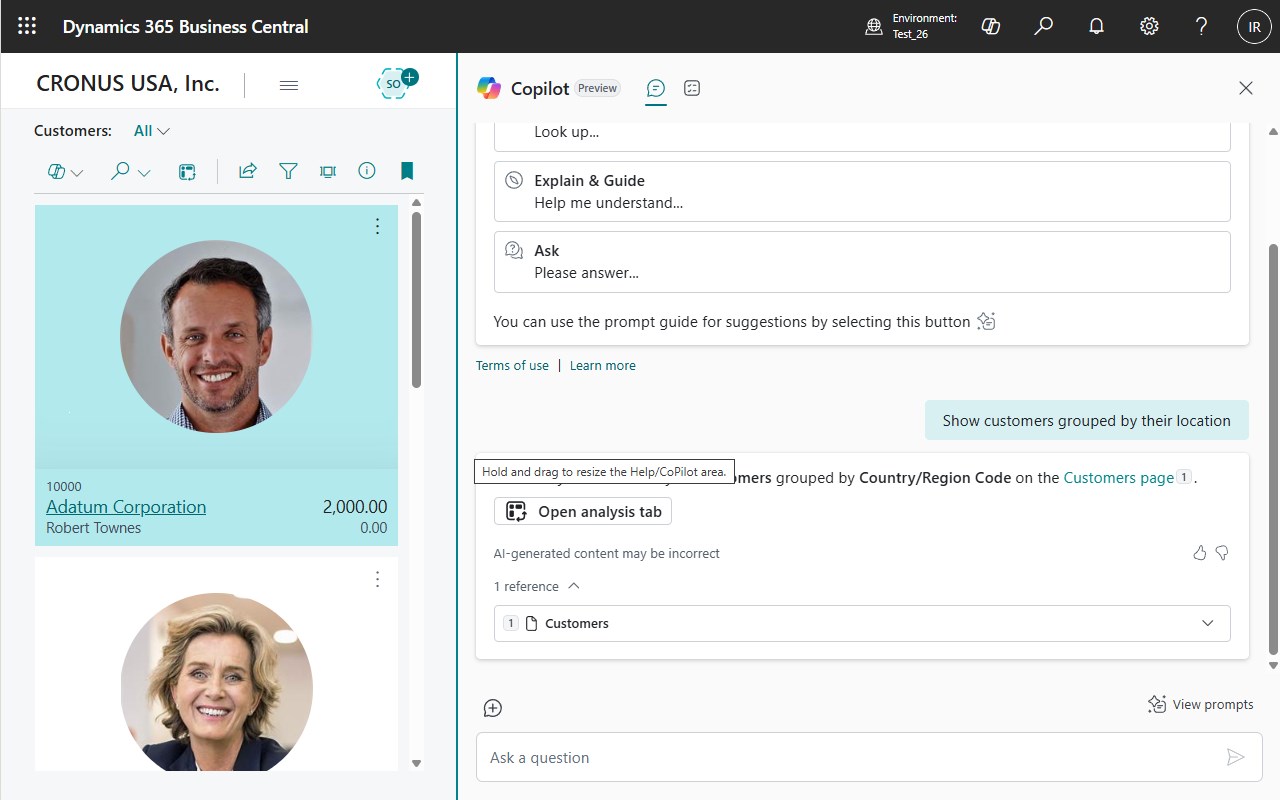Click the Dynamics 365 Business Central title
The height and width of the screenshot is (800, 1280).
pyautogui.click(x=186, y=27)
